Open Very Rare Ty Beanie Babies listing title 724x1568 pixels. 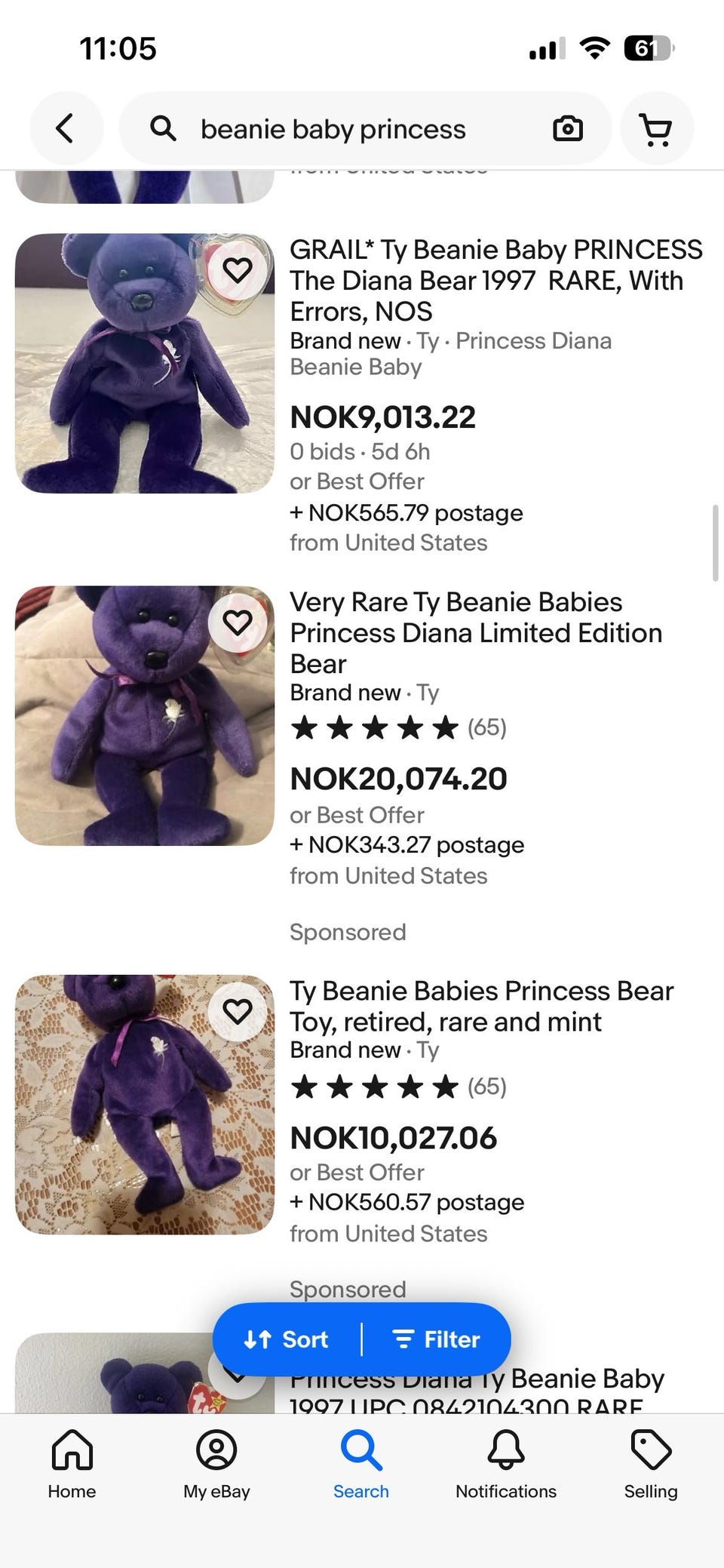coord(475,632)
